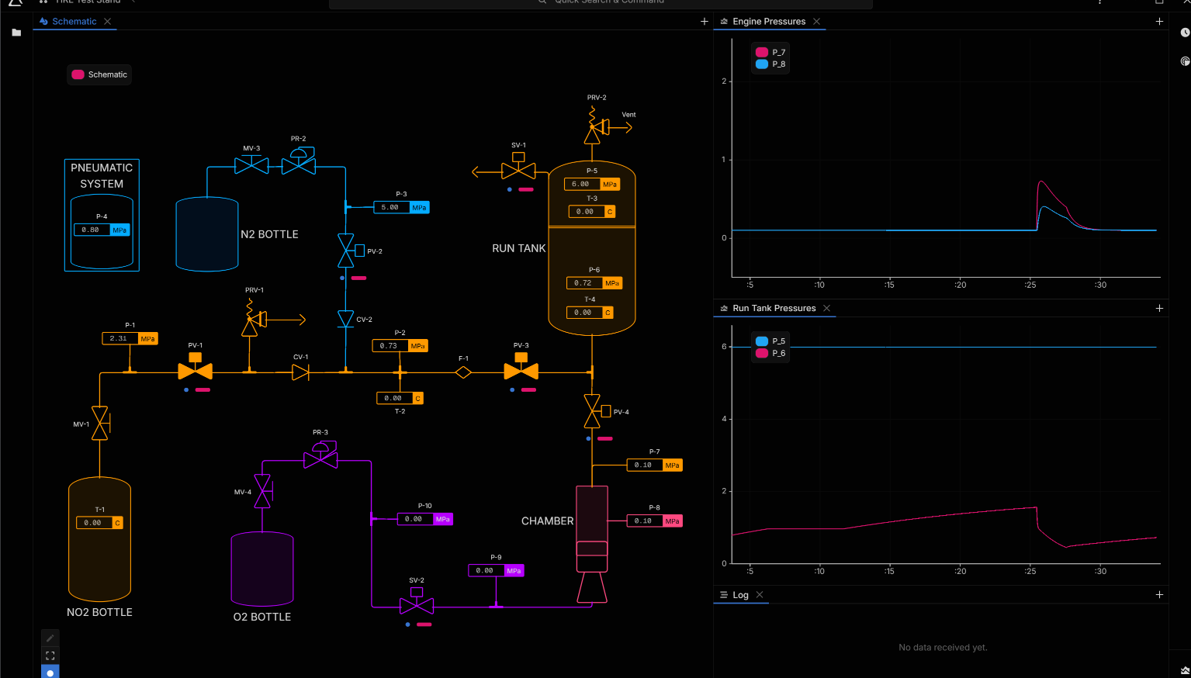Switch to the Schematic tab
1191x678 pixels.
click(74, 21)
